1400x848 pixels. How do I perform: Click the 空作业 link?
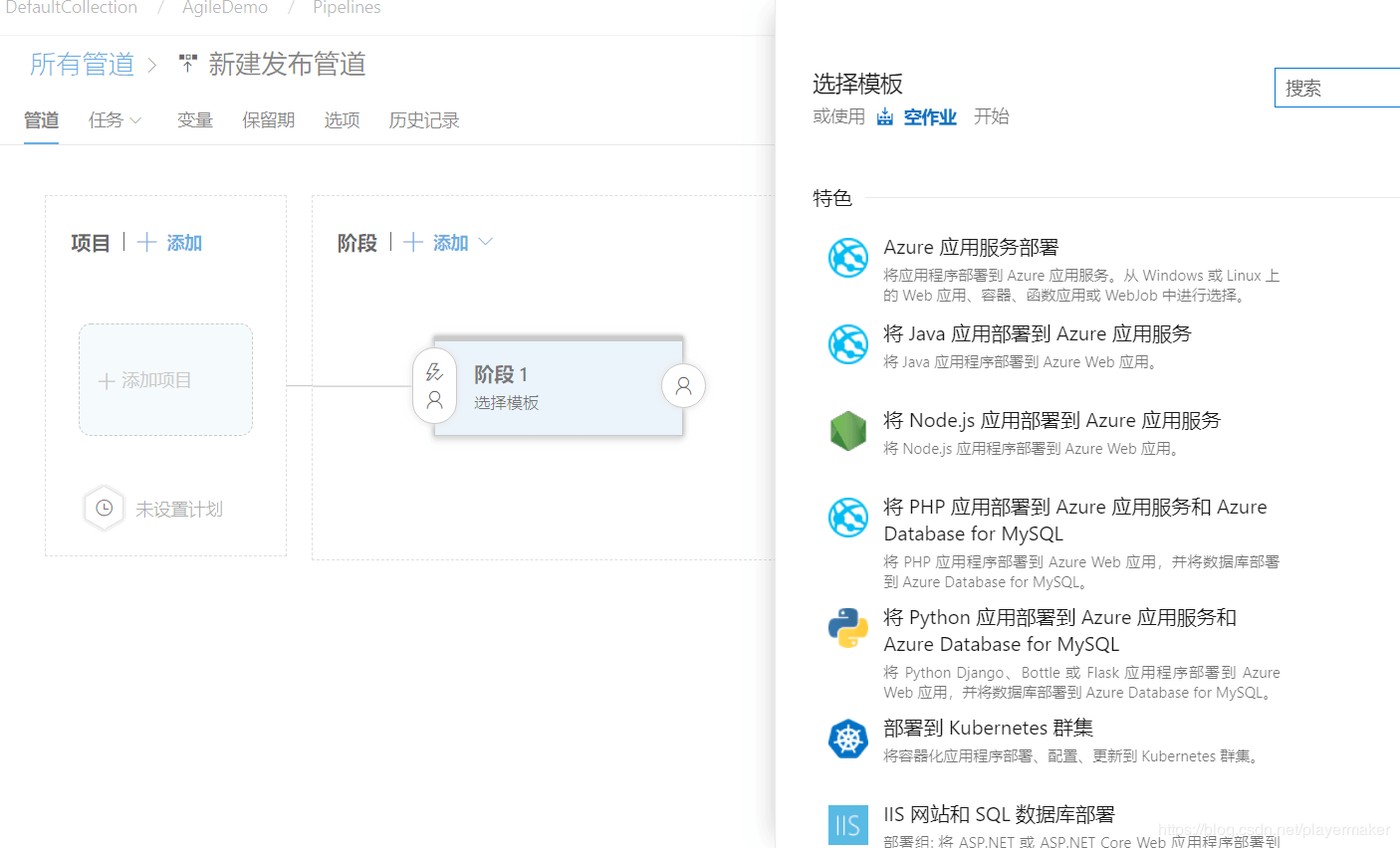[930, 117]
